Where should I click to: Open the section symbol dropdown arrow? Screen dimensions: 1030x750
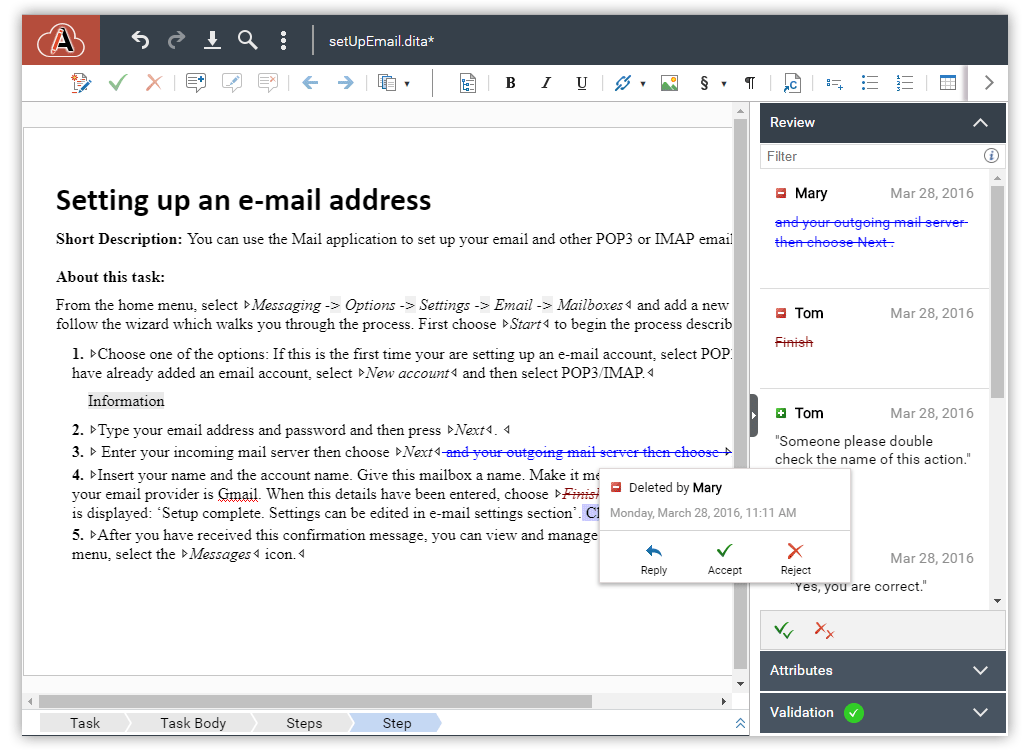coord(724,83)
